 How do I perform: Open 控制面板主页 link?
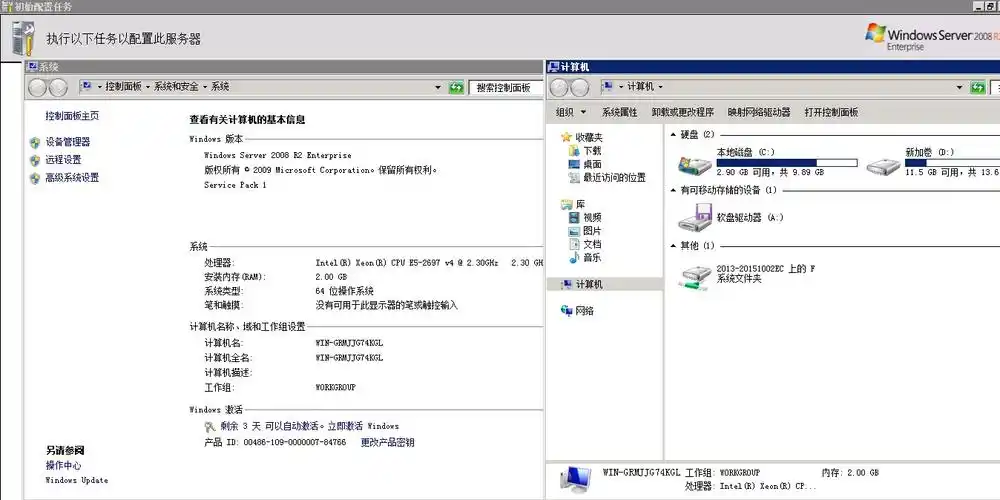point(72,116)
